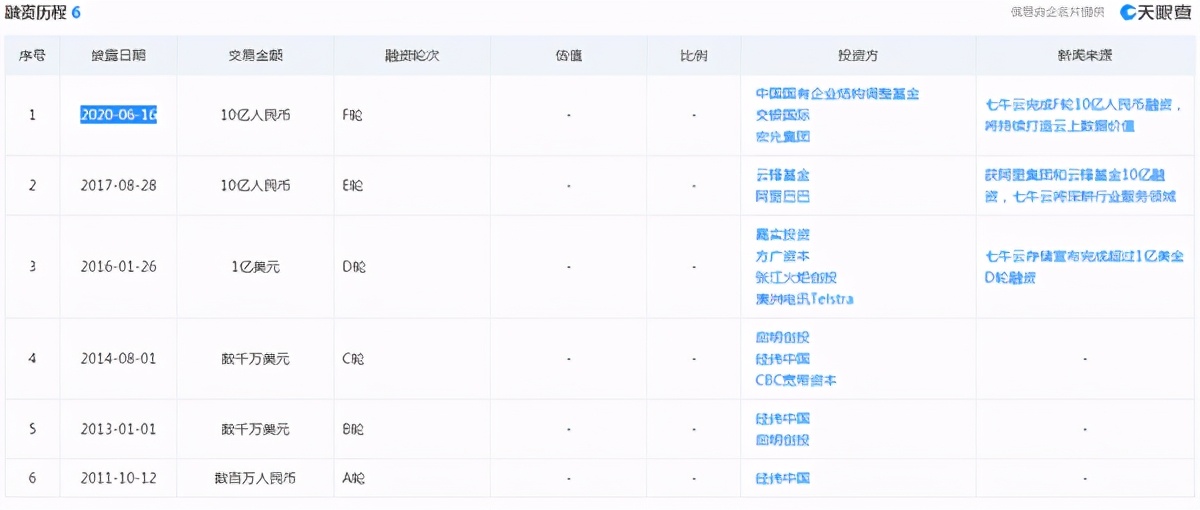1200x510 pixels.
Task: Open 经纬中国 in the 2013-01-01 row
Action: point(782,418)
